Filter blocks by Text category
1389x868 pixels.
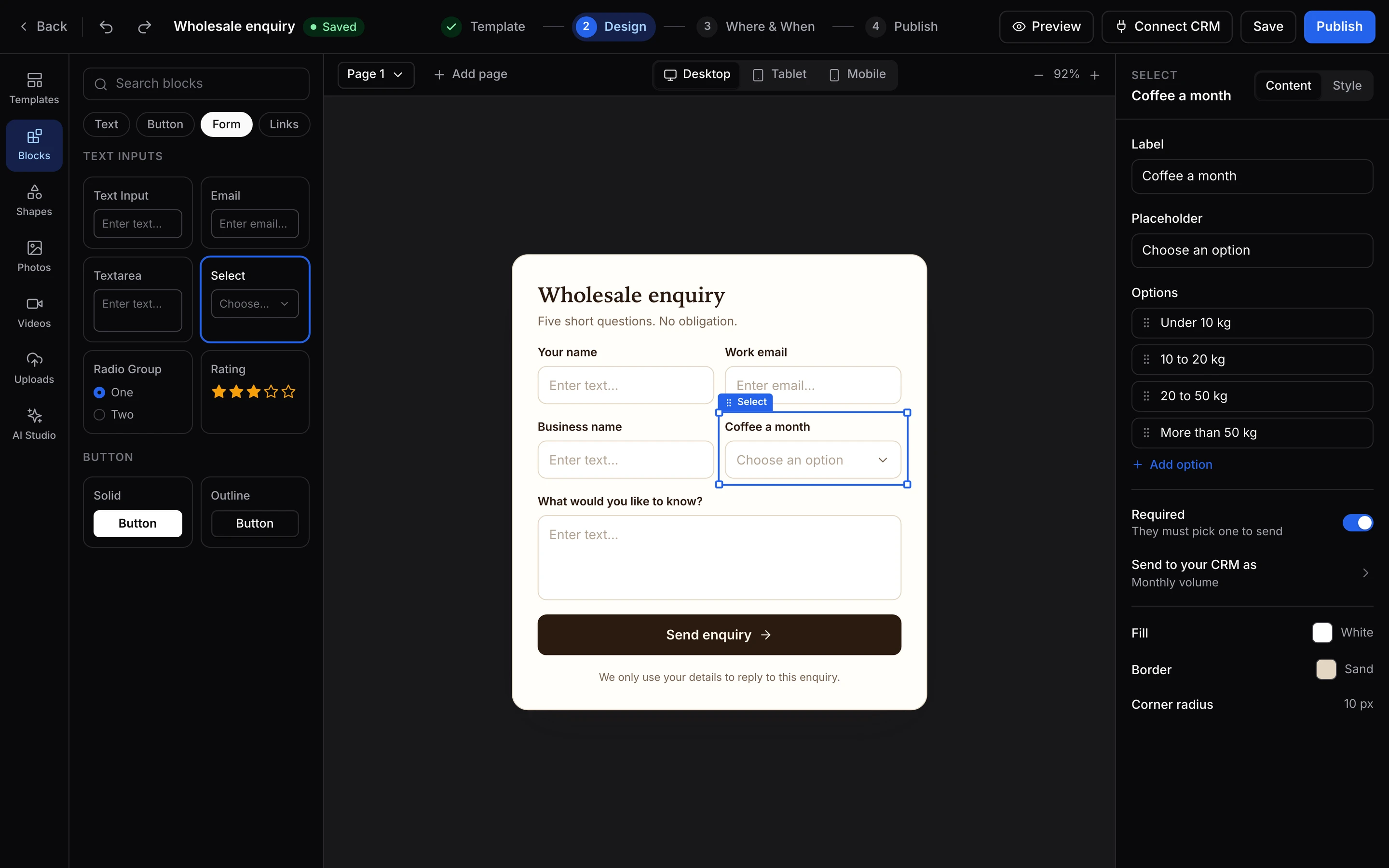pyautogui.click(x=106, y=124)
